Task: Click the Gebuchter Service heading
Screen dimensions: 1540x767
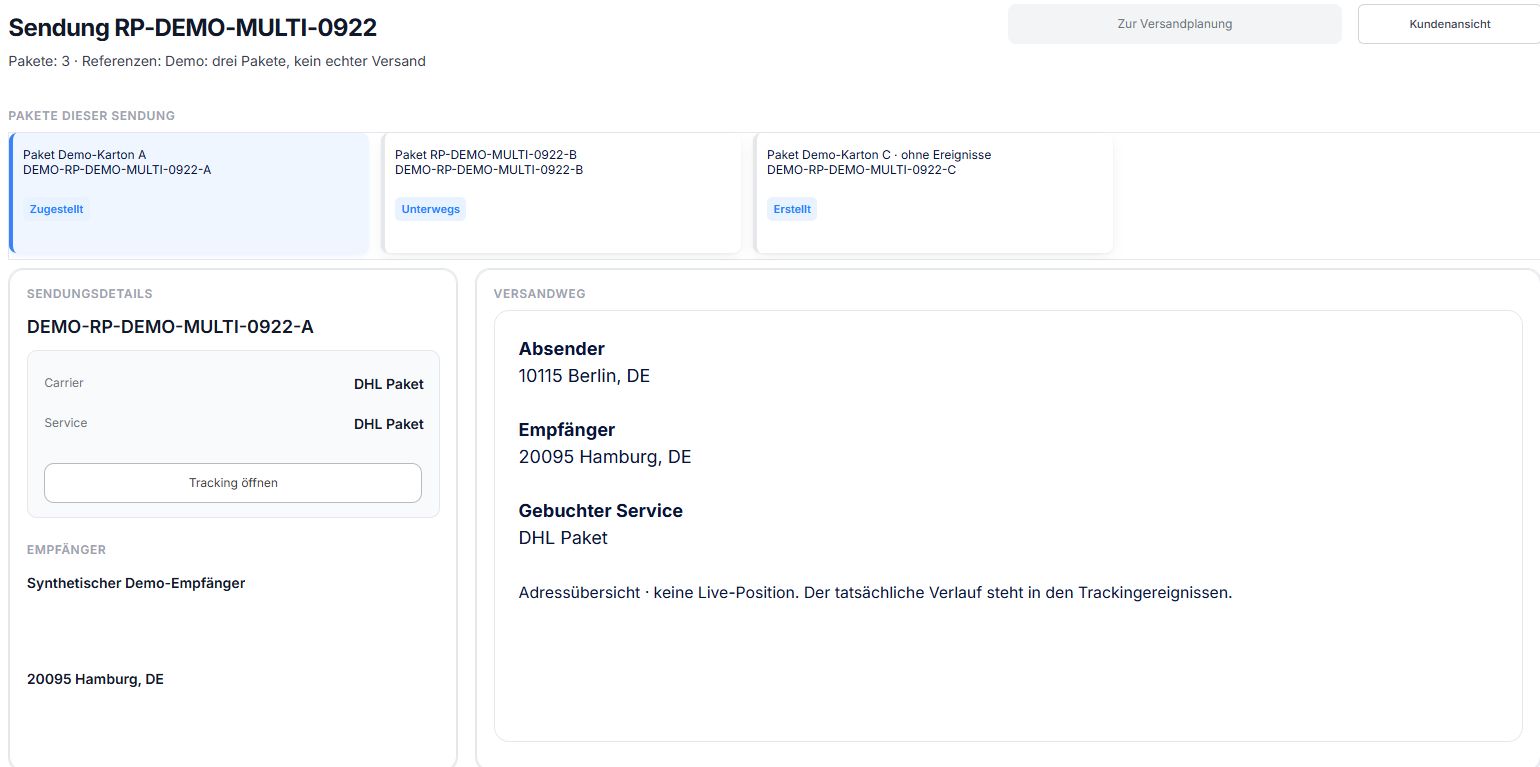Action: point(601,511)
